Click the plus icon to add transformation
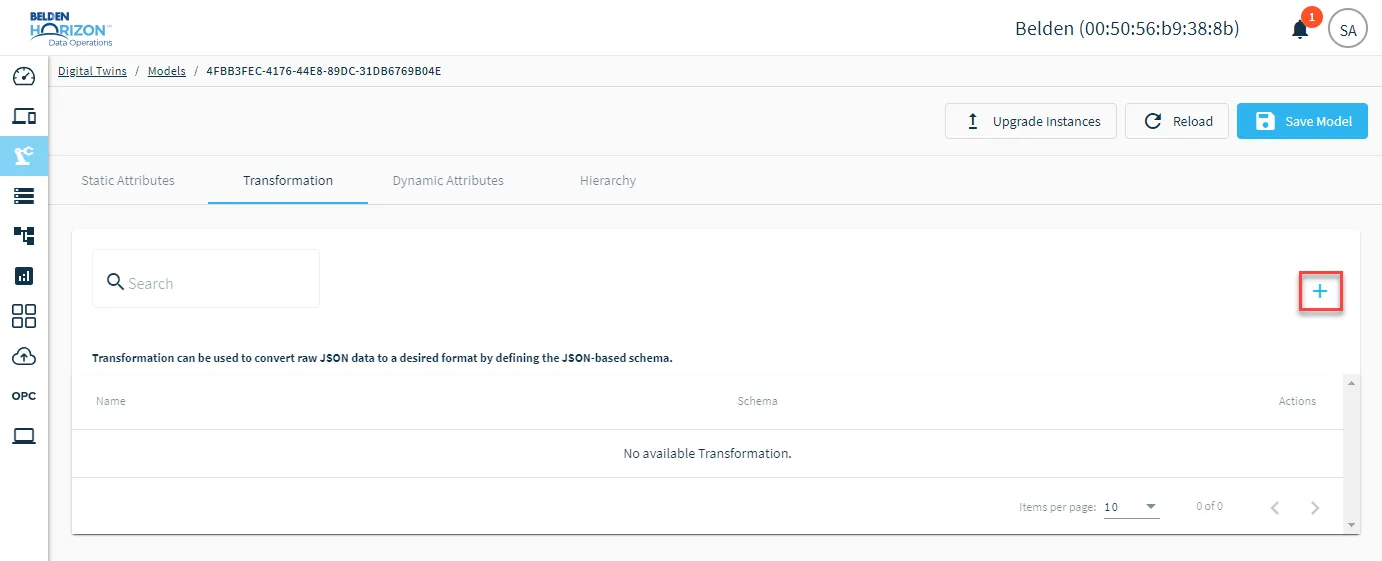Image resolution: width=1382 pixels, height=561 pixels. coord(1320,291)
